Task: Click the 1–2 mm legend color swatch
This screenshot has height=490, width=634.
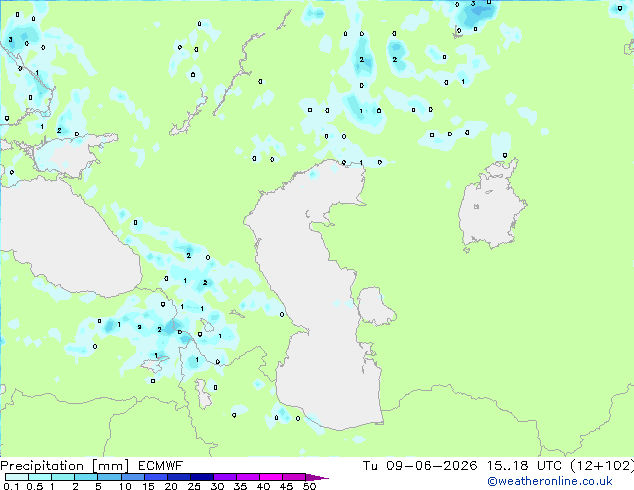Action: 63,477
